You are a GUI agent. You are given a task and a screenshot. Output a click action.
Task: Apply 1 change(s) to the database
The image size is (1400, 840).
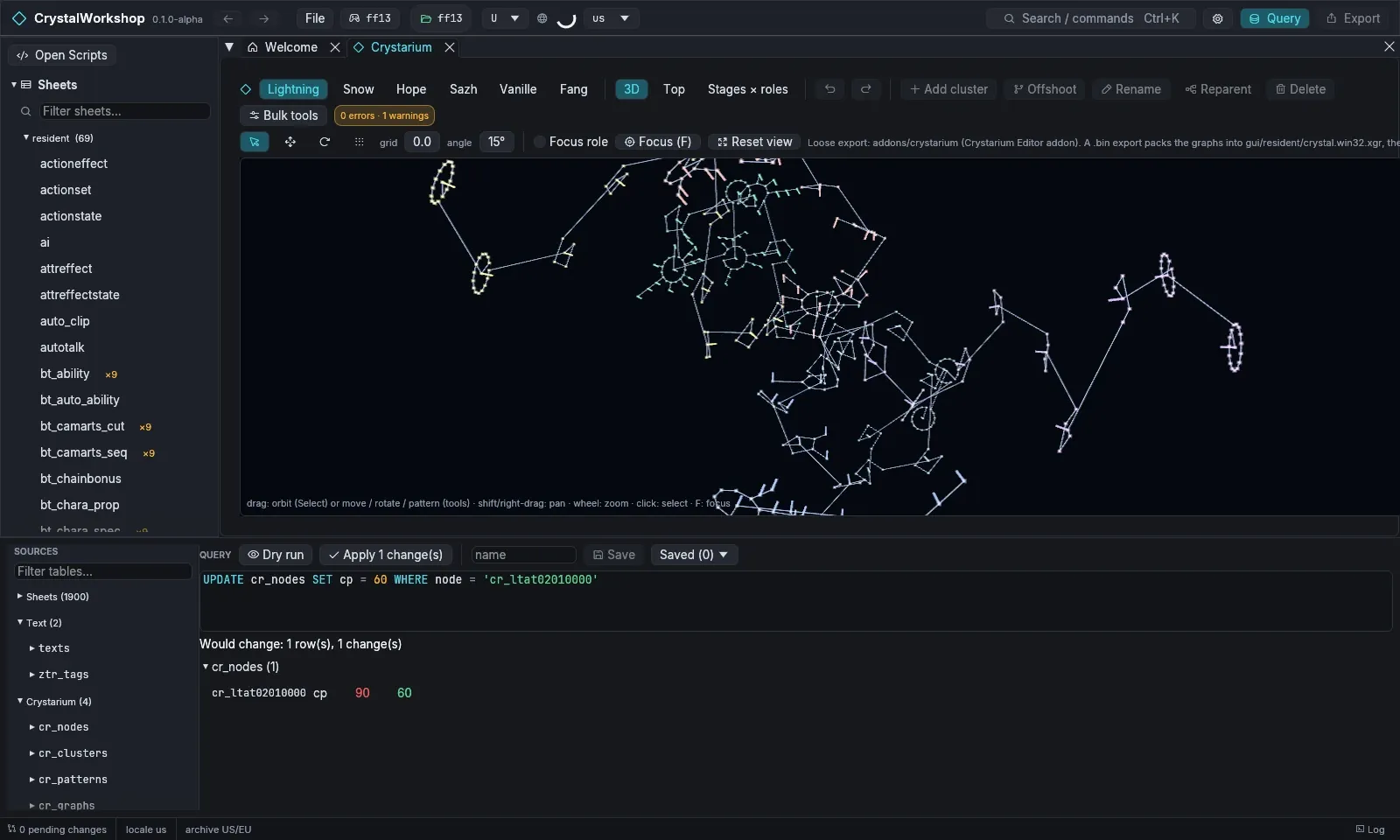point(386,555)
